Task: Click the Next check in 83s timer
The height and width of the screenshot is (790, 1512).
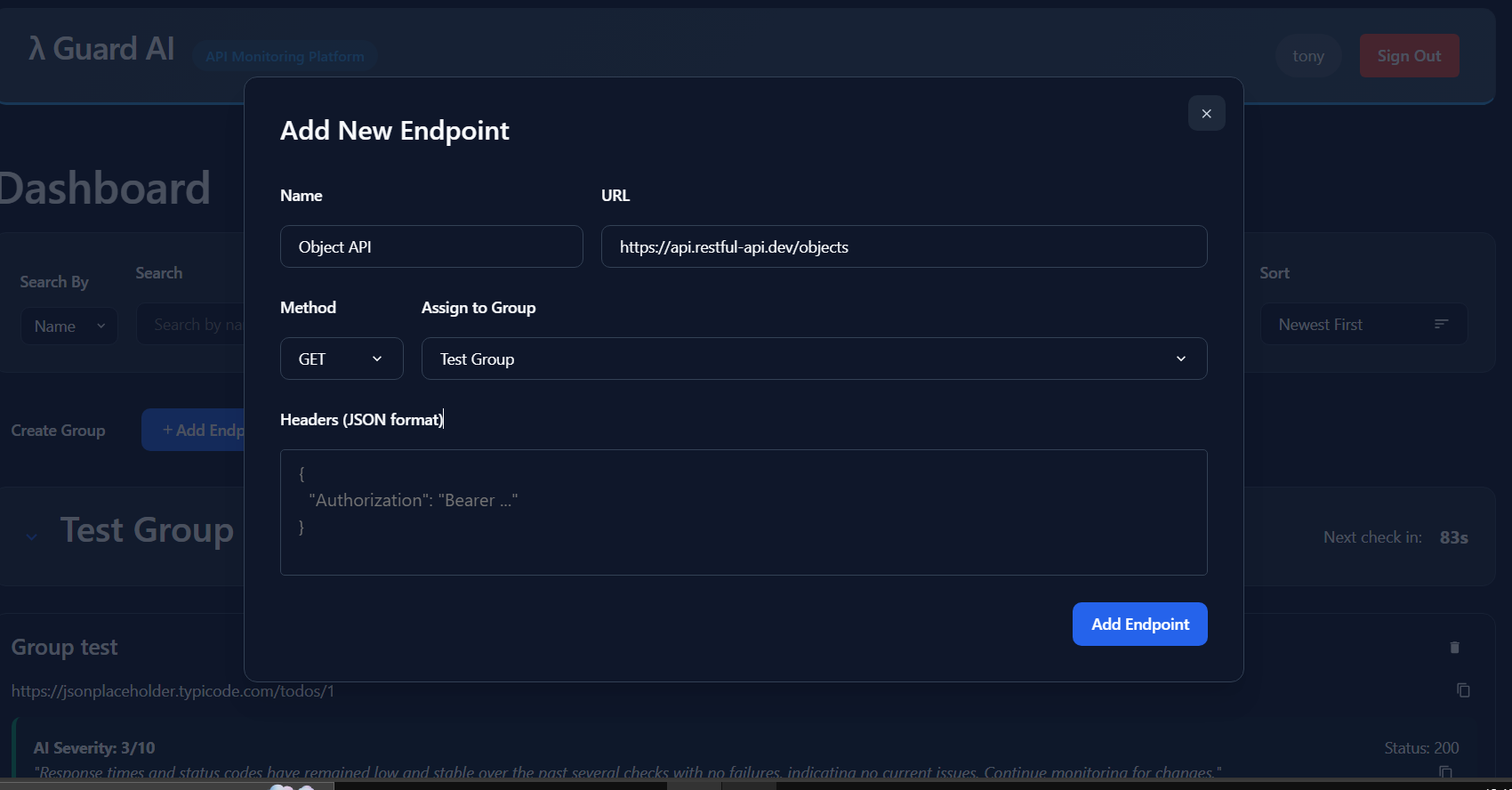Action: 1395,537
